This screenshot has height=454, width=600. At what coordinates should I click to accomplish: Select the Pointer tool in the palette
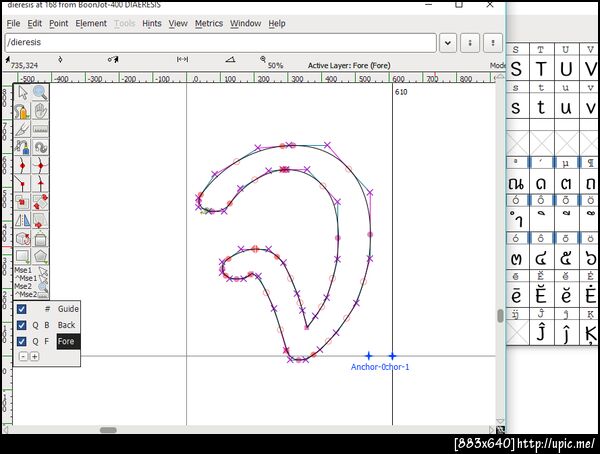22,93
